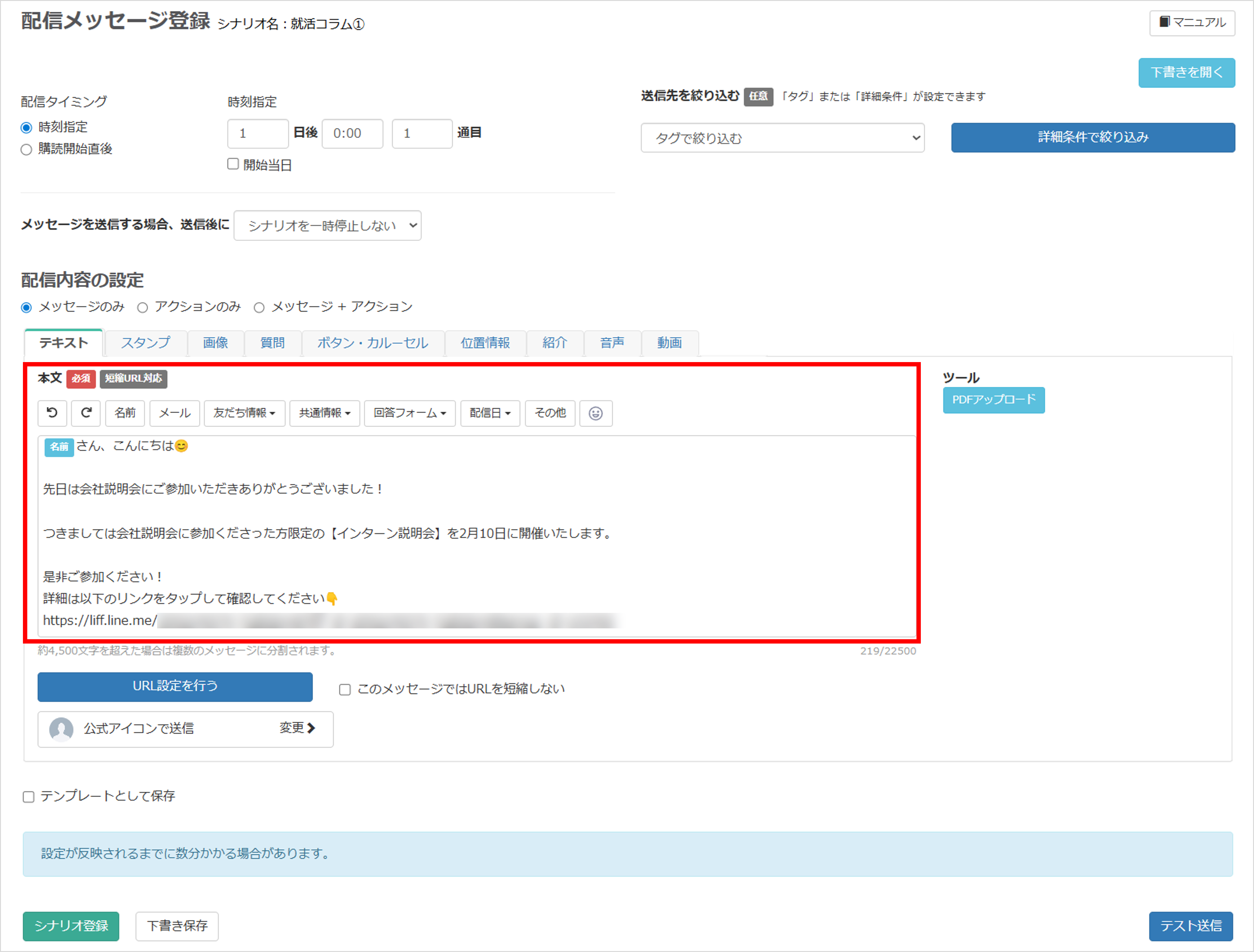
Task: Open シナリオを一時停止しない dropdown
Action: (x=327, y=226)
